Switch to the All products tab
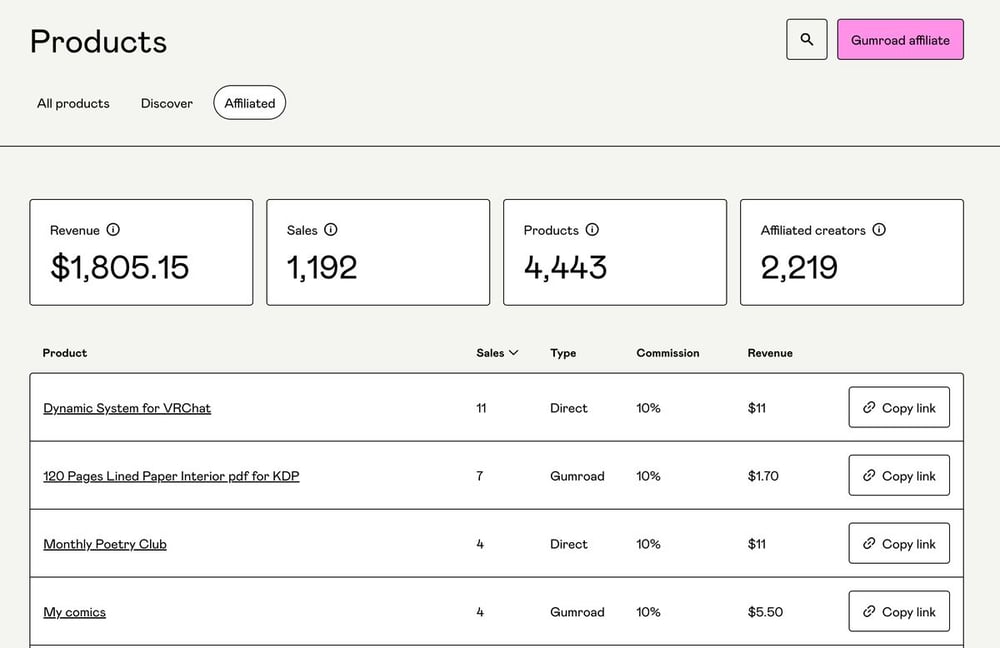Screen dimensions: 1000x648 [x=72, y=103]
